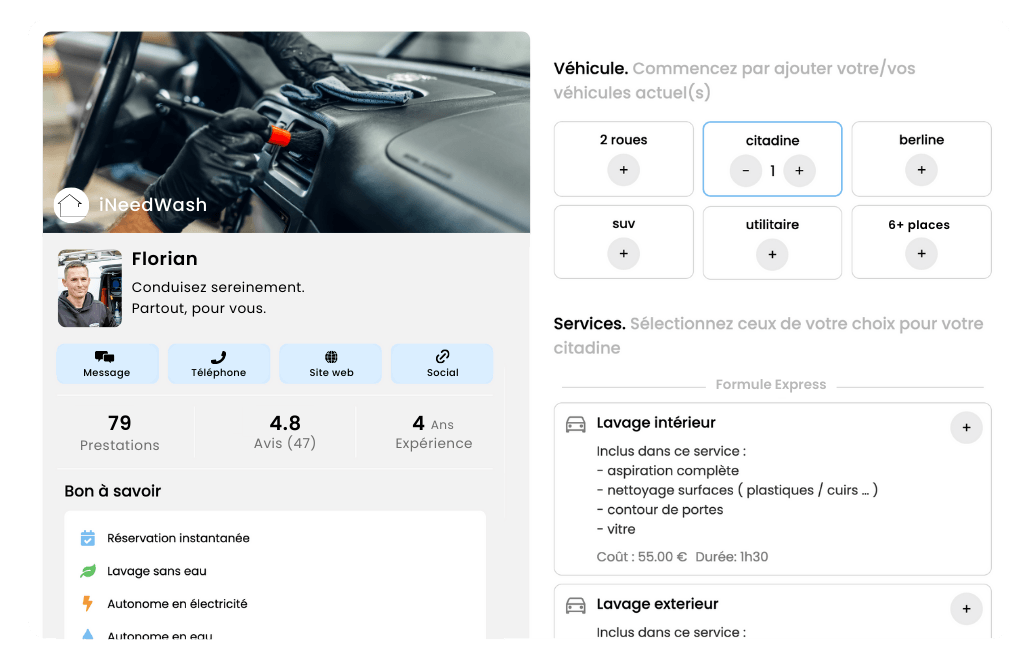Click the Réservation instantanée calendar icon
The width and height of the screenshot is (1030, 658).
pos(87,537)
